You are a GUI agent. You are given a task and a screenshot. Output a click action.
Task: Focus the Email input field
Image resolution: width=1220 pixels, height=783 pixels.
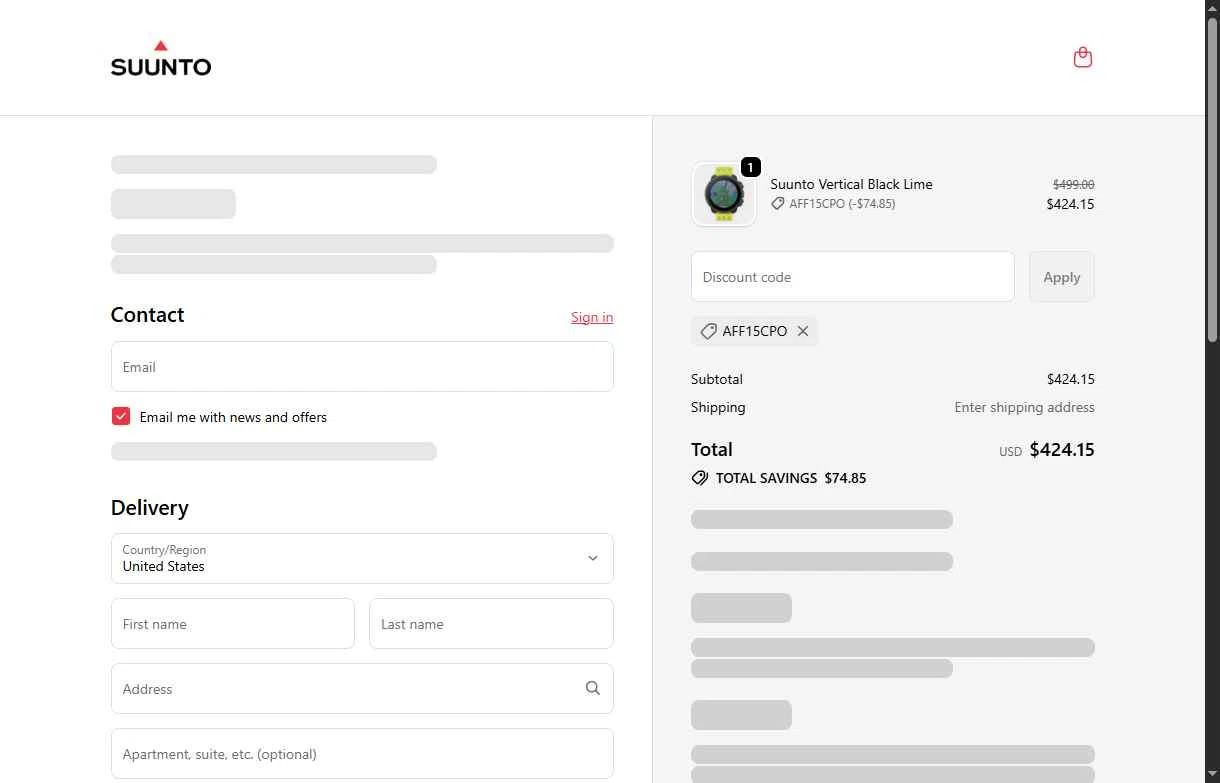click(x=362, y=367)
